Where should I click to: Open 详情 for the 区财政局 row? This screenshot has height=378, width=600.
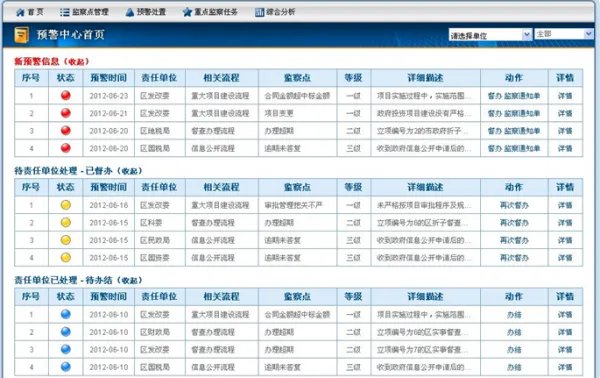[x=565, y=332]
